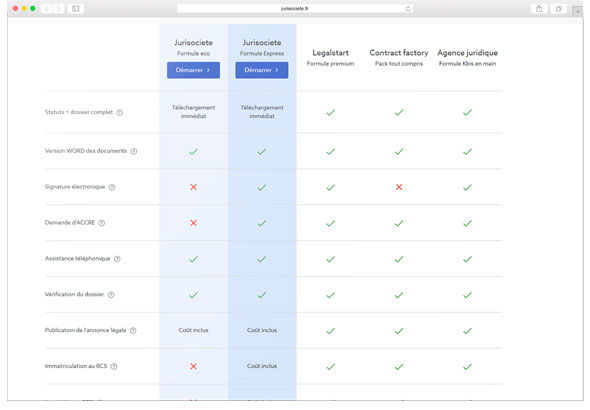The width and height of the screenshot is (590, 410).
Task: Open a new tab with the plus button
Action: coord(578,12)
